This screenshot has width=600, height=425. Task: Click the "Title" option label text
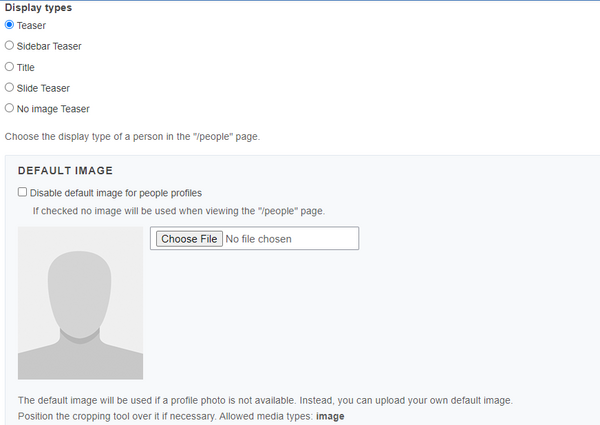26,67
